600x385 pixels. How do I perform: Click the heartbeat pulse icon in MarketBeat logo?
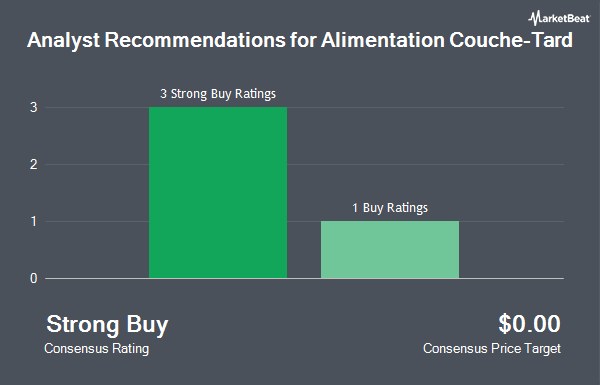tap(534, 18)
